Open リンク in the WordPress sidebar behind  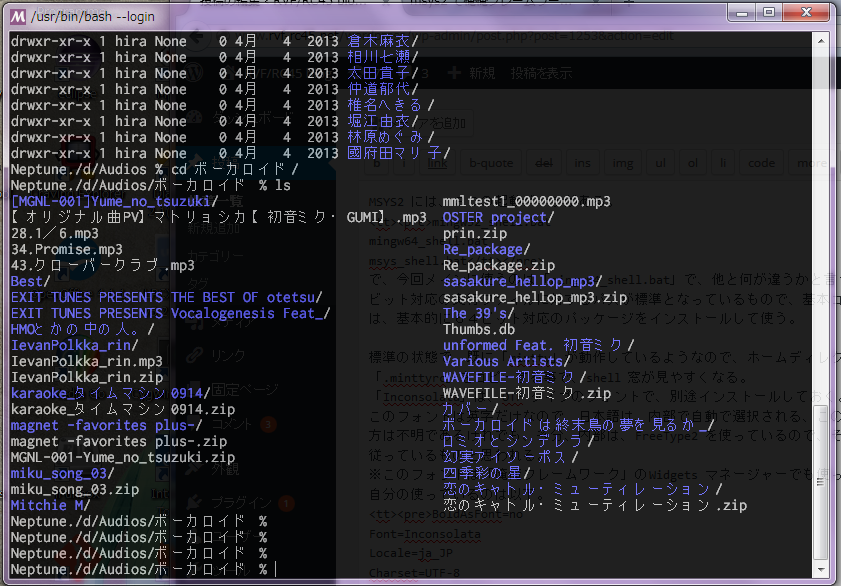pyautogui.click(x=228, y=355)
